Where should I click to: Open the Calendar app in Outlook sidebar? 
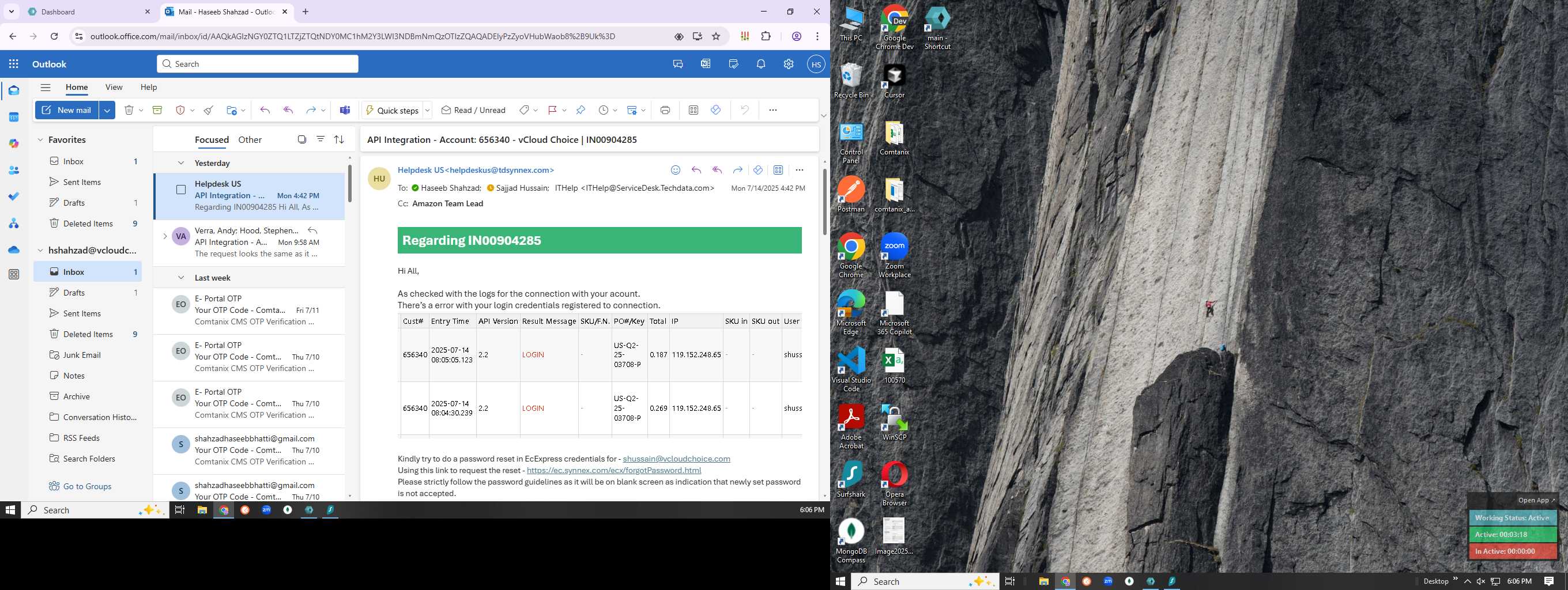pos(14,117)
